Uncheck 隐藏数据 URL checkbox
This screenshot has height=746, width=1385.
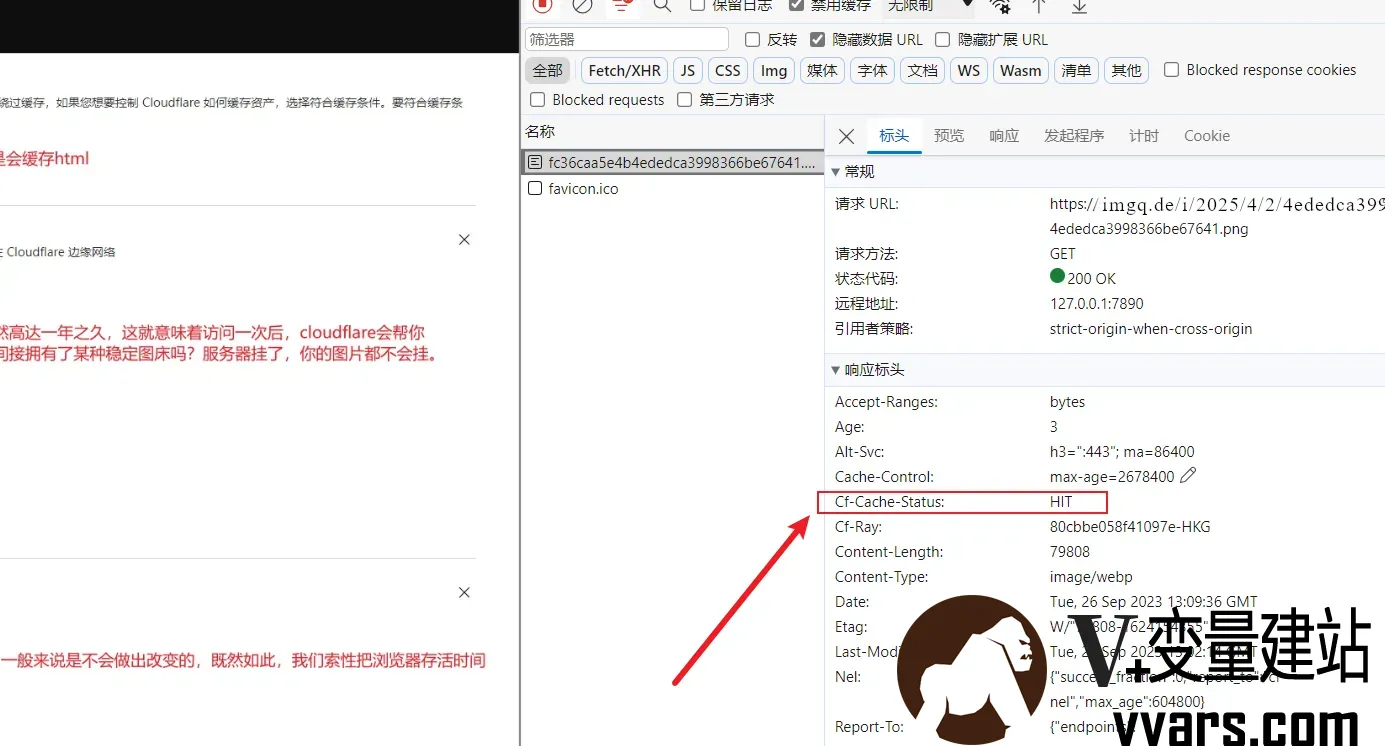coord(818,40)
